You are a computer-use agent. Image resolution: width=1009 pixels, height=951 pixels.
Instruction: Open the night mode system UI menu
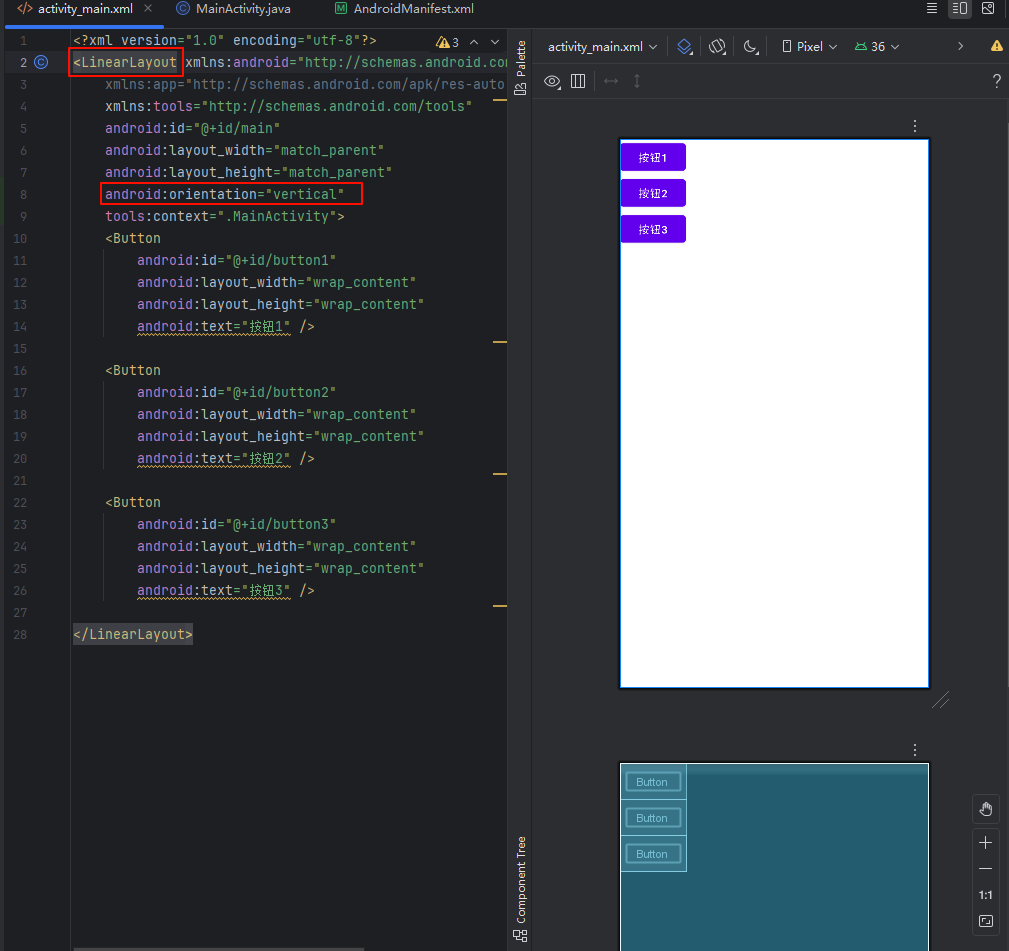(751, 46)
